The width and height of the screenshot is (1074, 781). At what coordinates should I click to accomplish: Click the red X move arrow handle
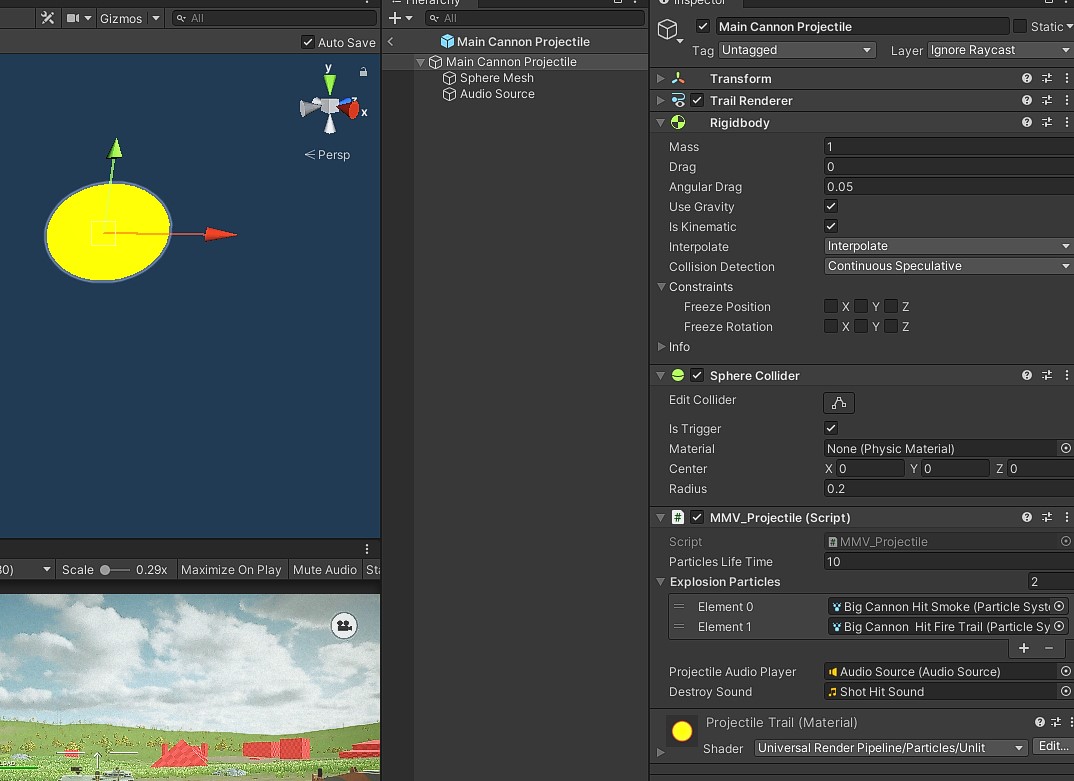221,234
